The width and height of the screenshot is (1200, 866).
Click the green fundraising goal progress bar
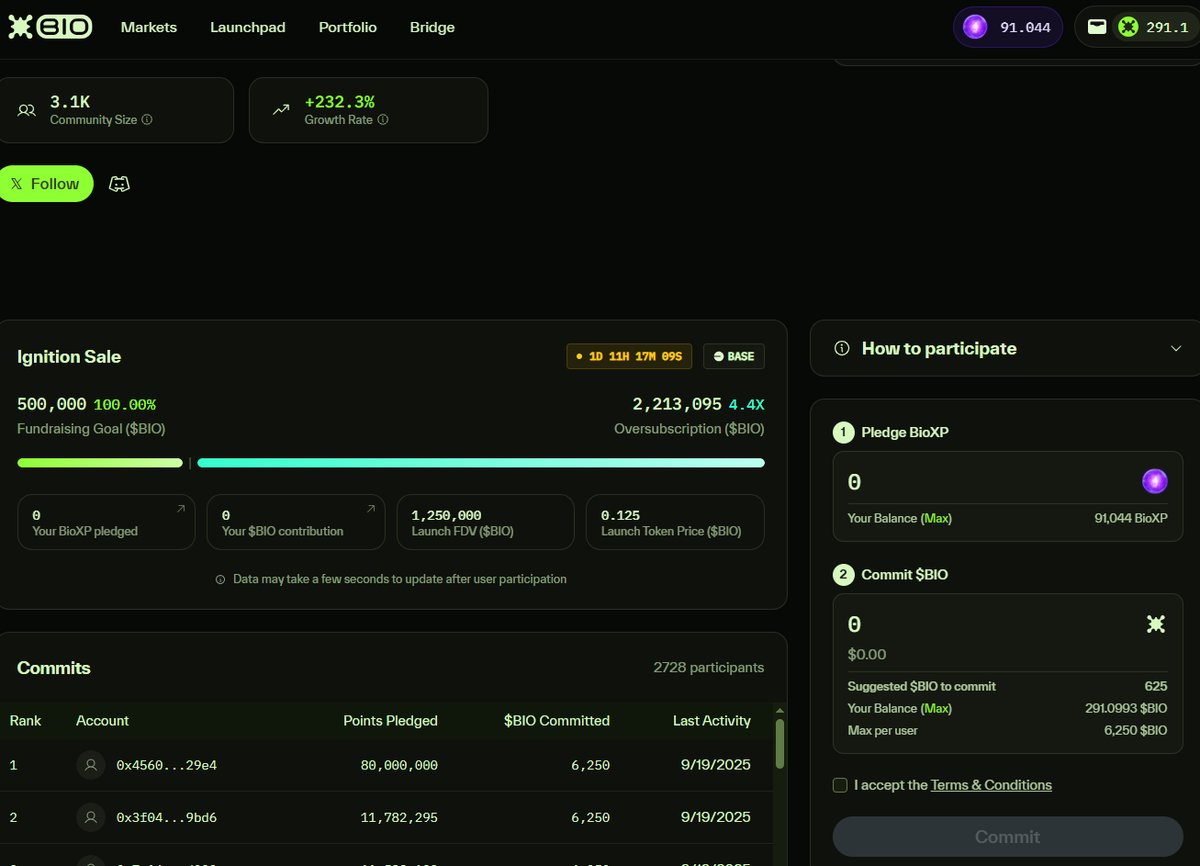click(x=100, y=463)
